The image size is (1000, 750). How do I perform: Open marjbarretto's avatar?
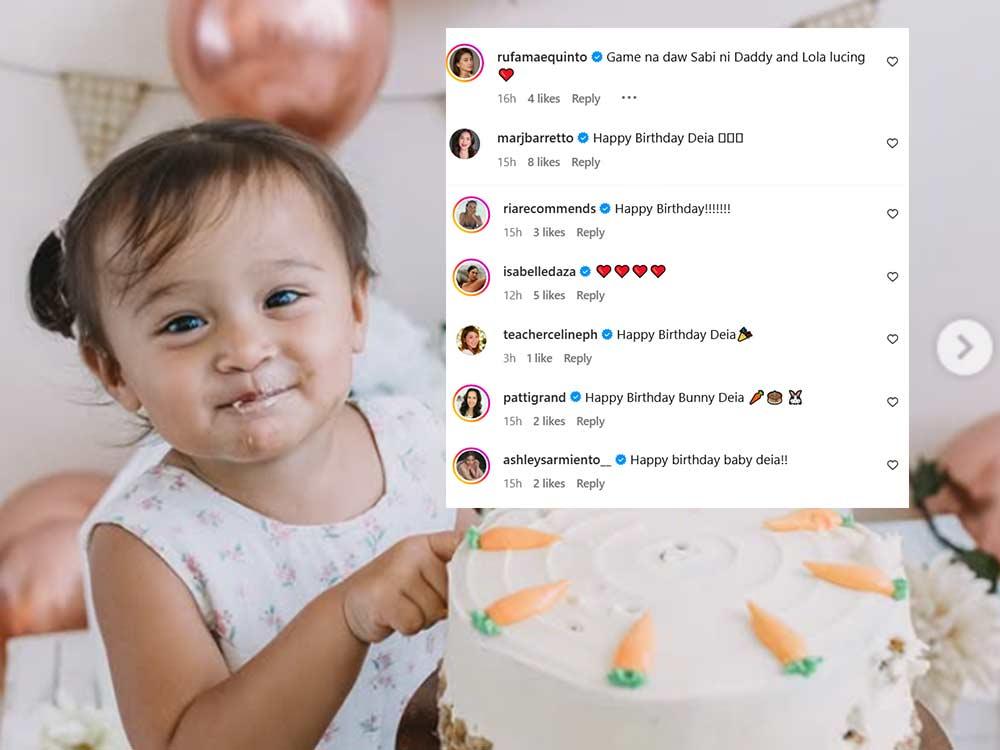465,144
